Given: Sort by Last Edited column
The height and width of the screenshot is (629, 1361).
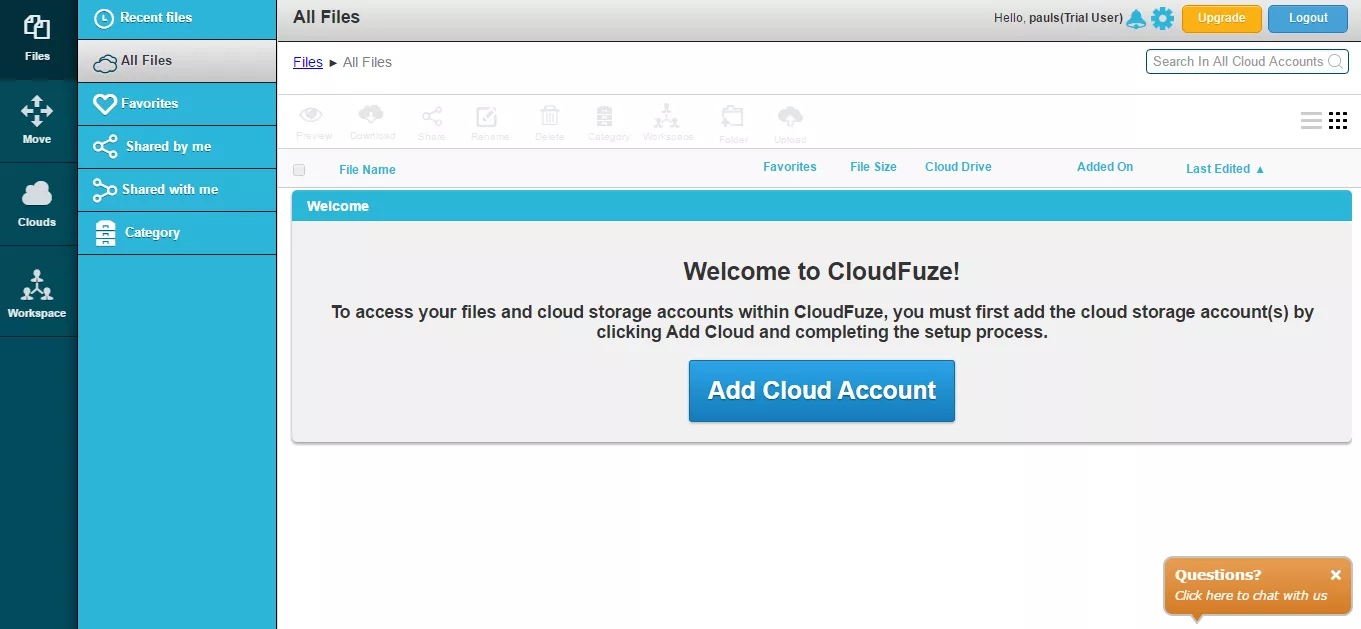Looking at the screenshot, I should point(1225,169).
